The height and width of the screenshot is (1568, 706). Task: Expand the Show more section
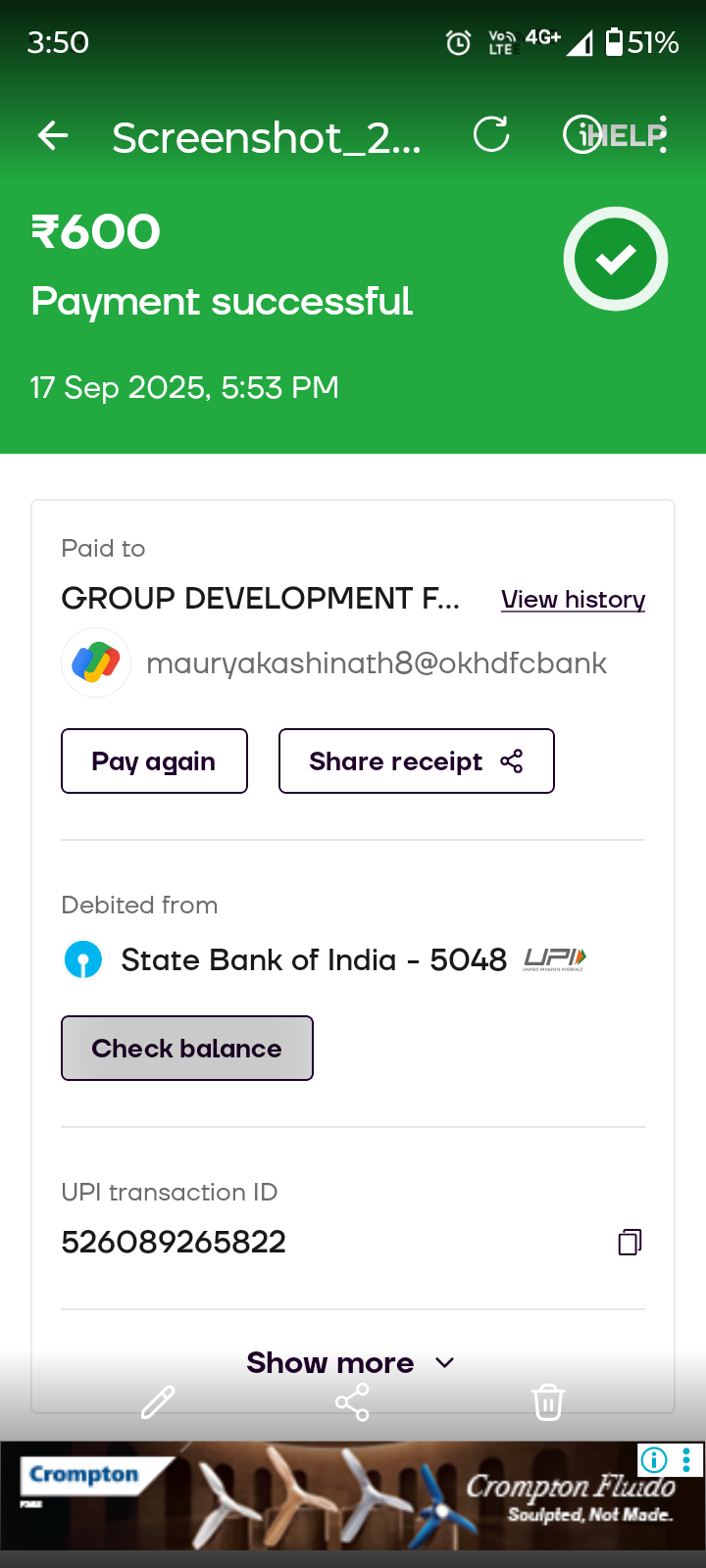pos(350,1362)
